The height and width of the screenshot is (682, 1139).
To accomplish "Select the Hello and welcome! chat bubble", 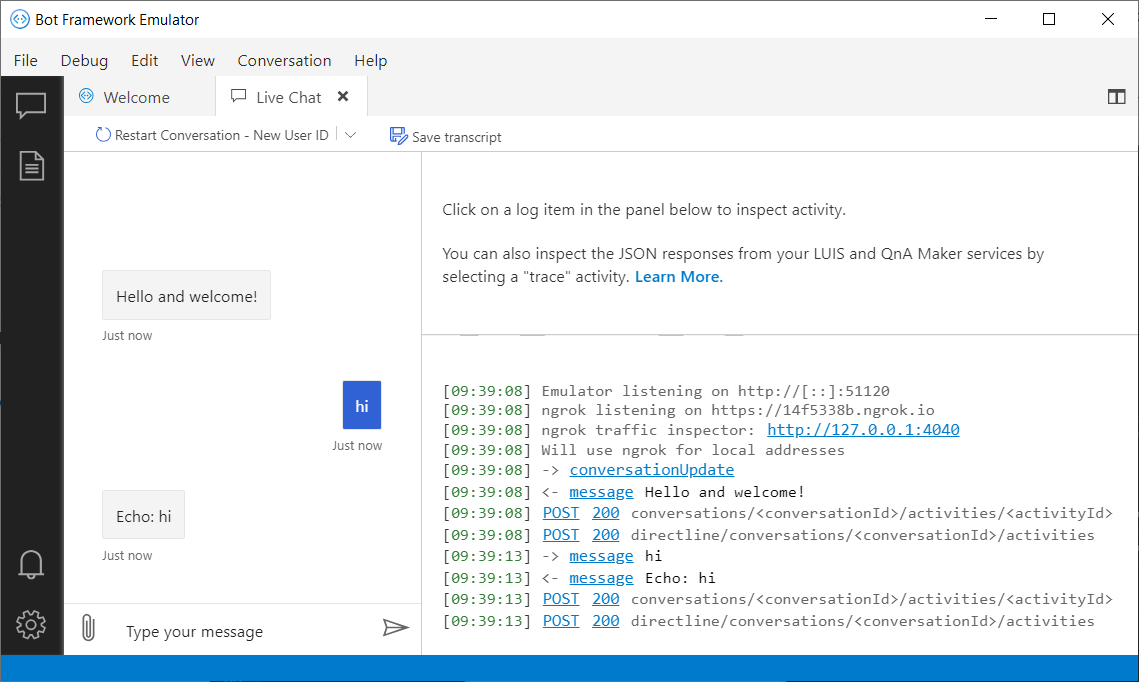I will 187,296.
